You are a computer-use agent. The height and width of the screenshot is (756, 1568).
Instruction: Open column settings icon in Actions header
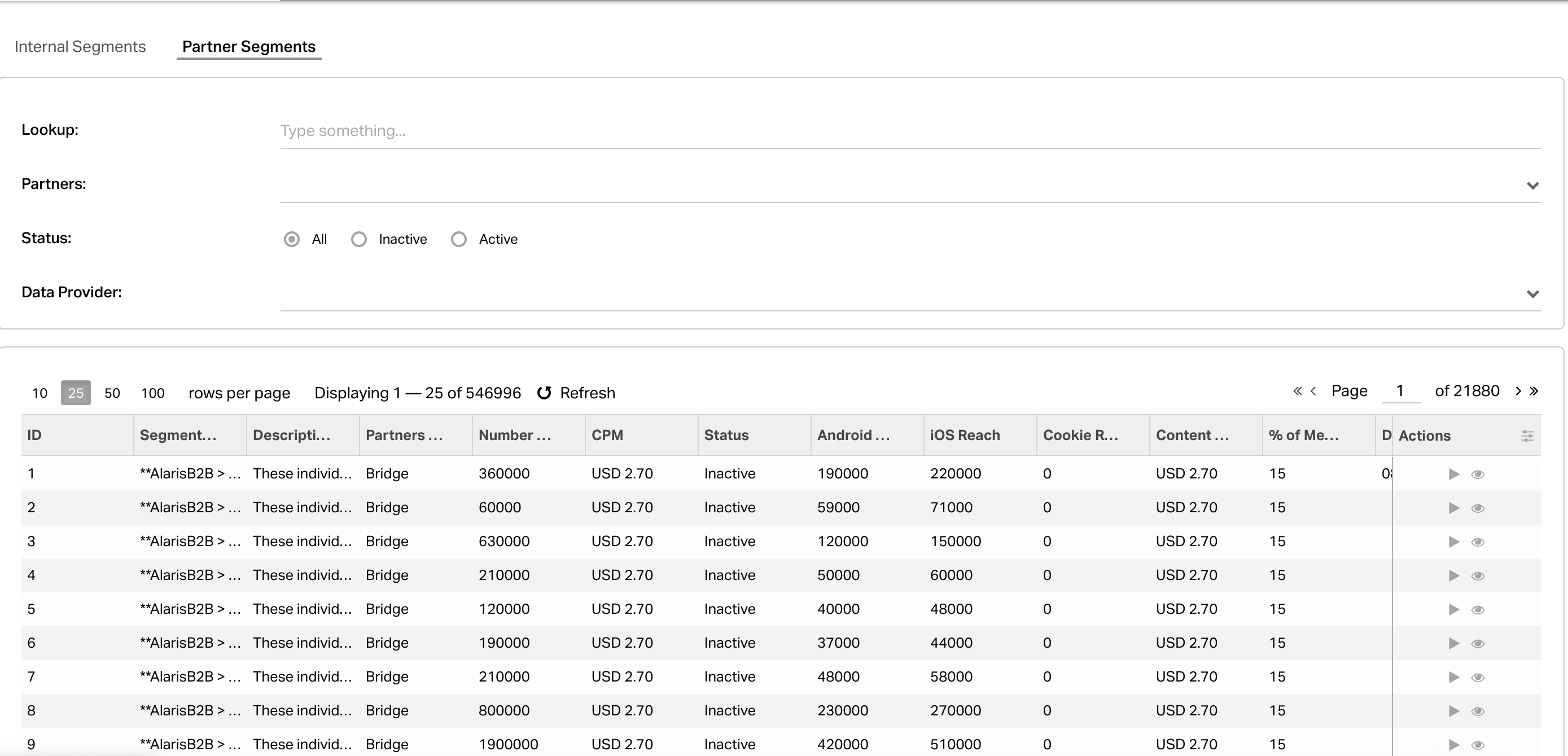[x=1527, y=436]
